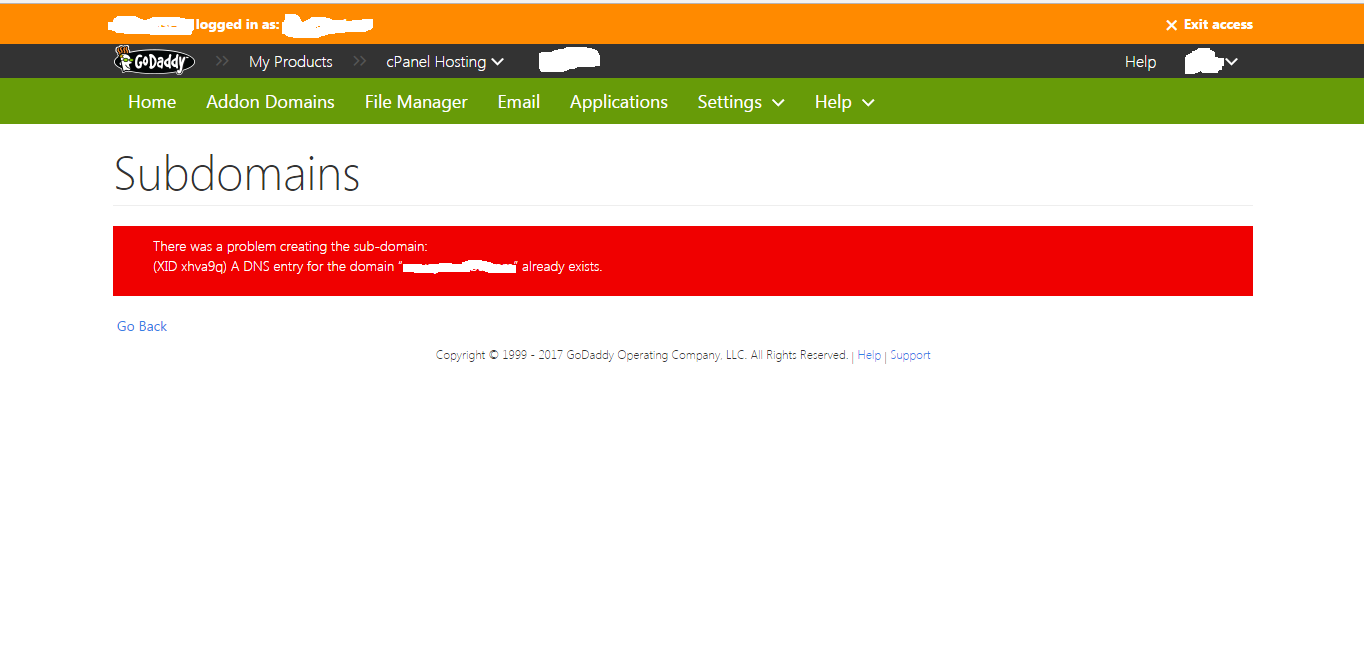1364x665 pixels.
Task: Click 'There was a problem creating the sub-domain' text
Action: pos(290,246)
